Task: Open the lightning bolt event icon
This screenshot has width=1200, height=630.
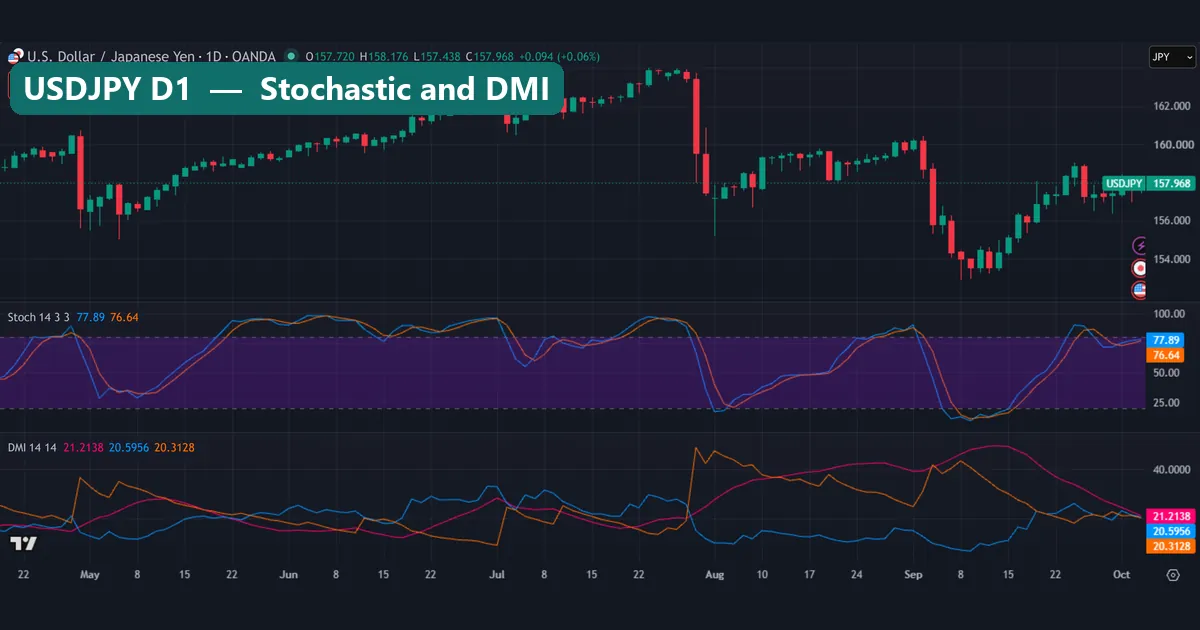Action: [1140, 245]
